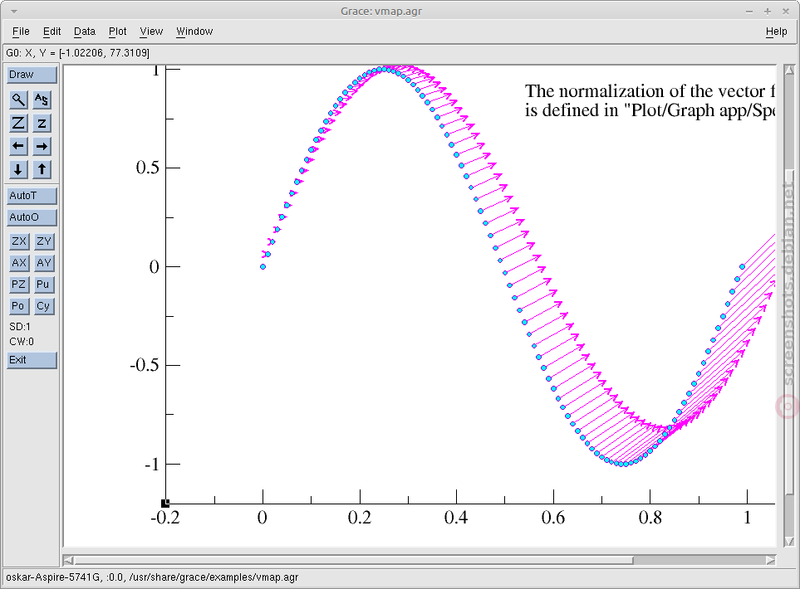800x589 pixels.
Task: Click the ZY zoom-along-Y button
Action: tap(44, 241)
